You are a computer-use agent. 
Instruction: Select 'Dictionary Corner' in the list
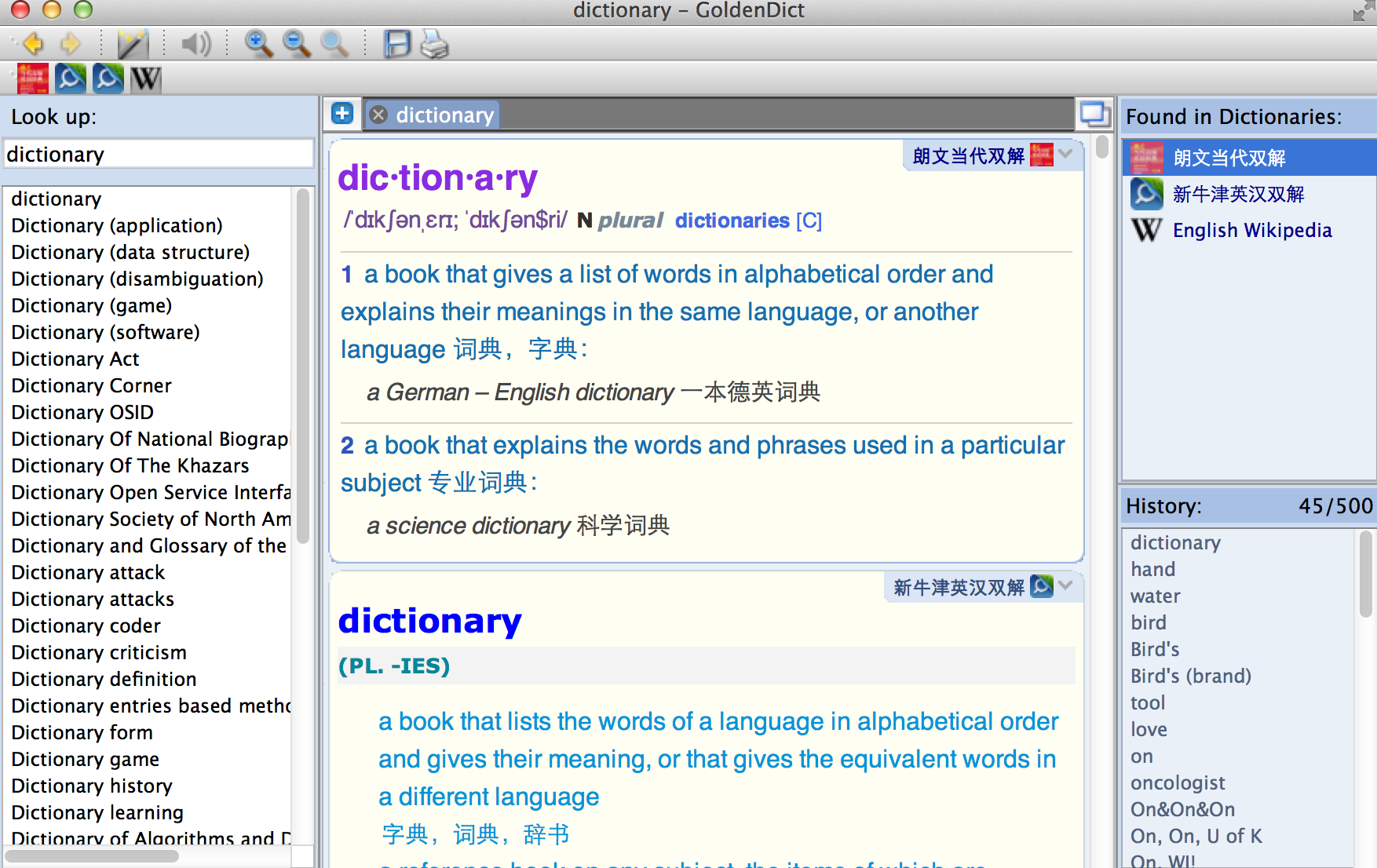coord(92,386)
